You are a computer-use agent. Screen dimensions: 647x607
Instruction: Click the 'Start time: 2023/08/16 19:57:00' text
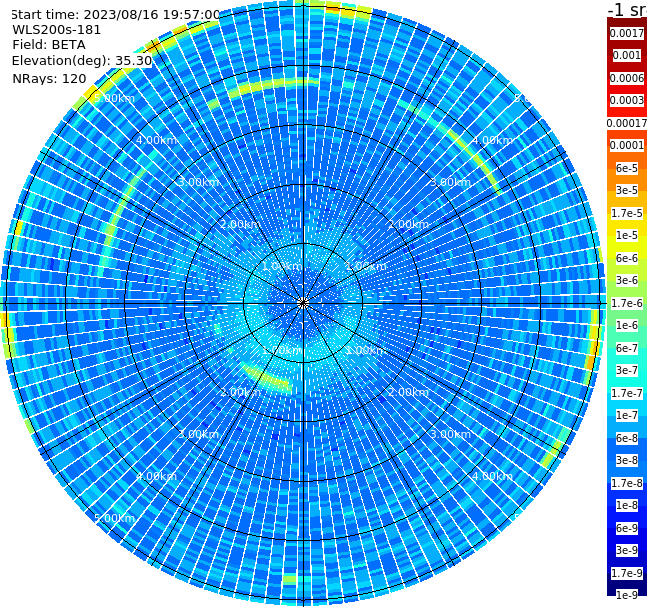click(115, 14)
